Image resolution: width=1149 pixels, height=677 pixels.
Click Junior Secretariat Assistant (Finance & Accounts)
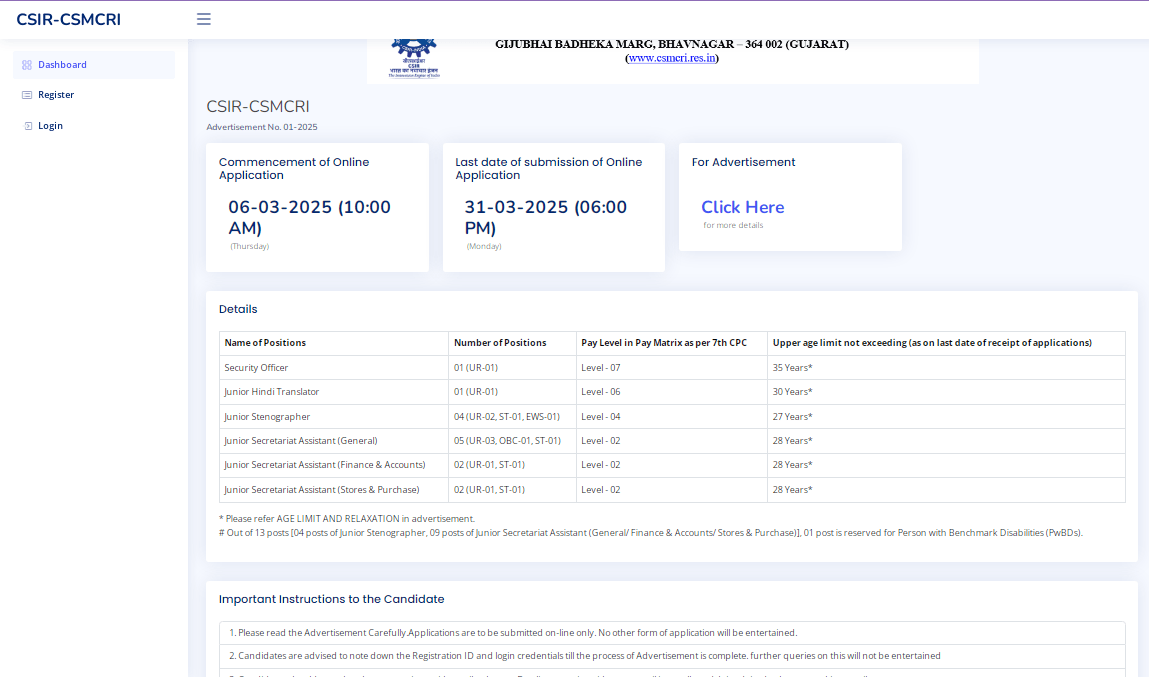(x=325, y=465)
